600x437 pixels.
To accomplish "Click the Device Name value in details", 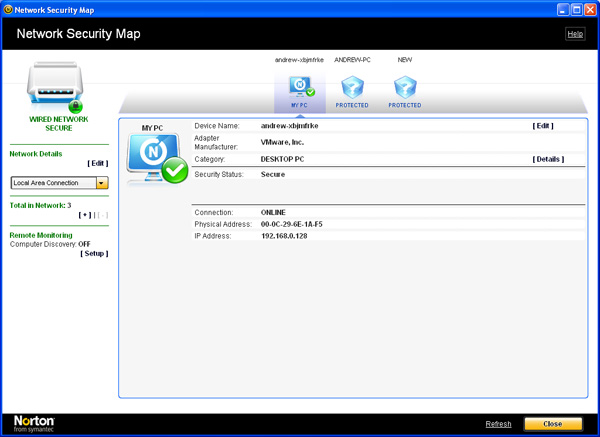I will click(x=290, y=126).
